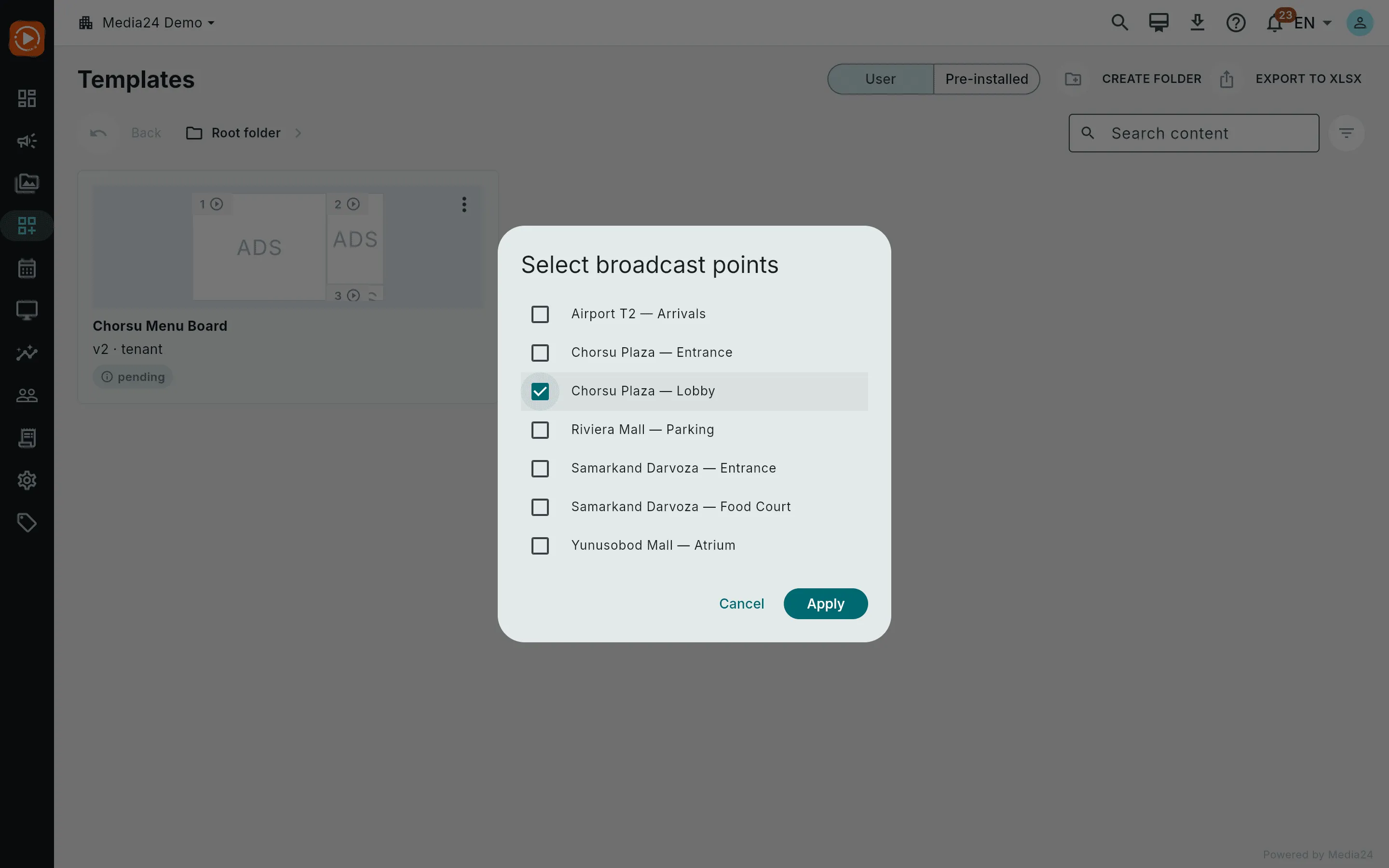Open the EN language dropdown

pyautogui.click(x=1313, y=23)
